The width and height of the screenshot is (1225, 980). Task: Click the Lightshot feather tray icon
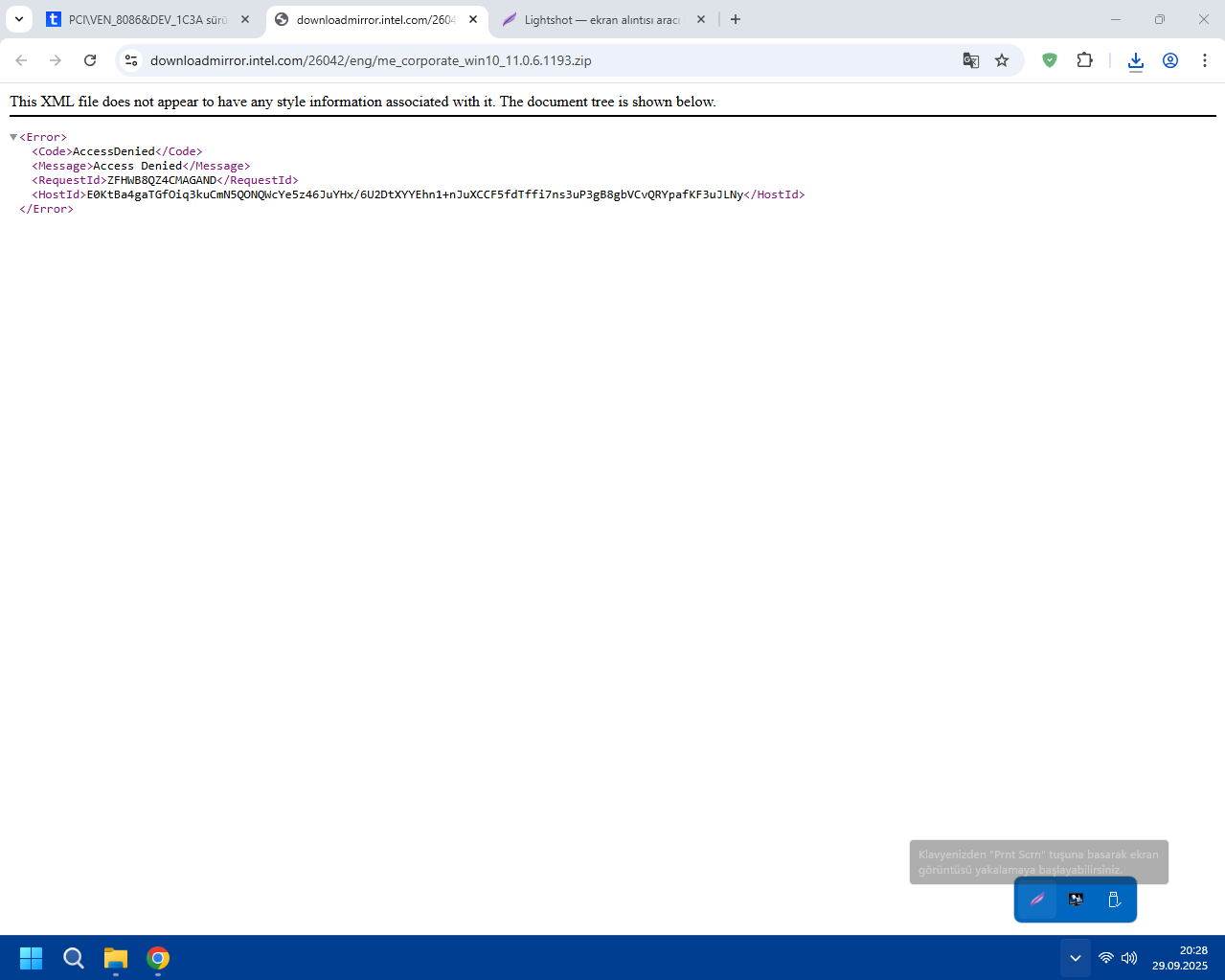coord(1037,900)
